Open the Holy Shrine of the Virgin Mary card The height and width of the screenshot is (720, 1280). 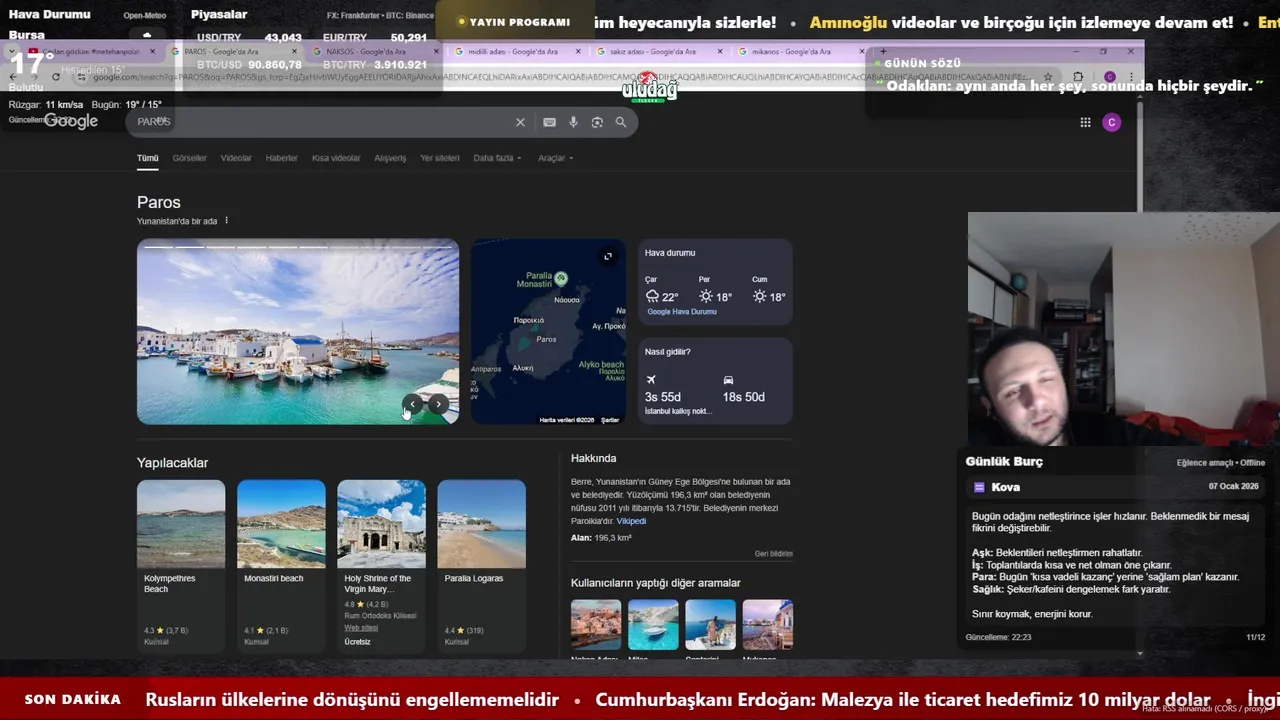click(x=381, y=565)
